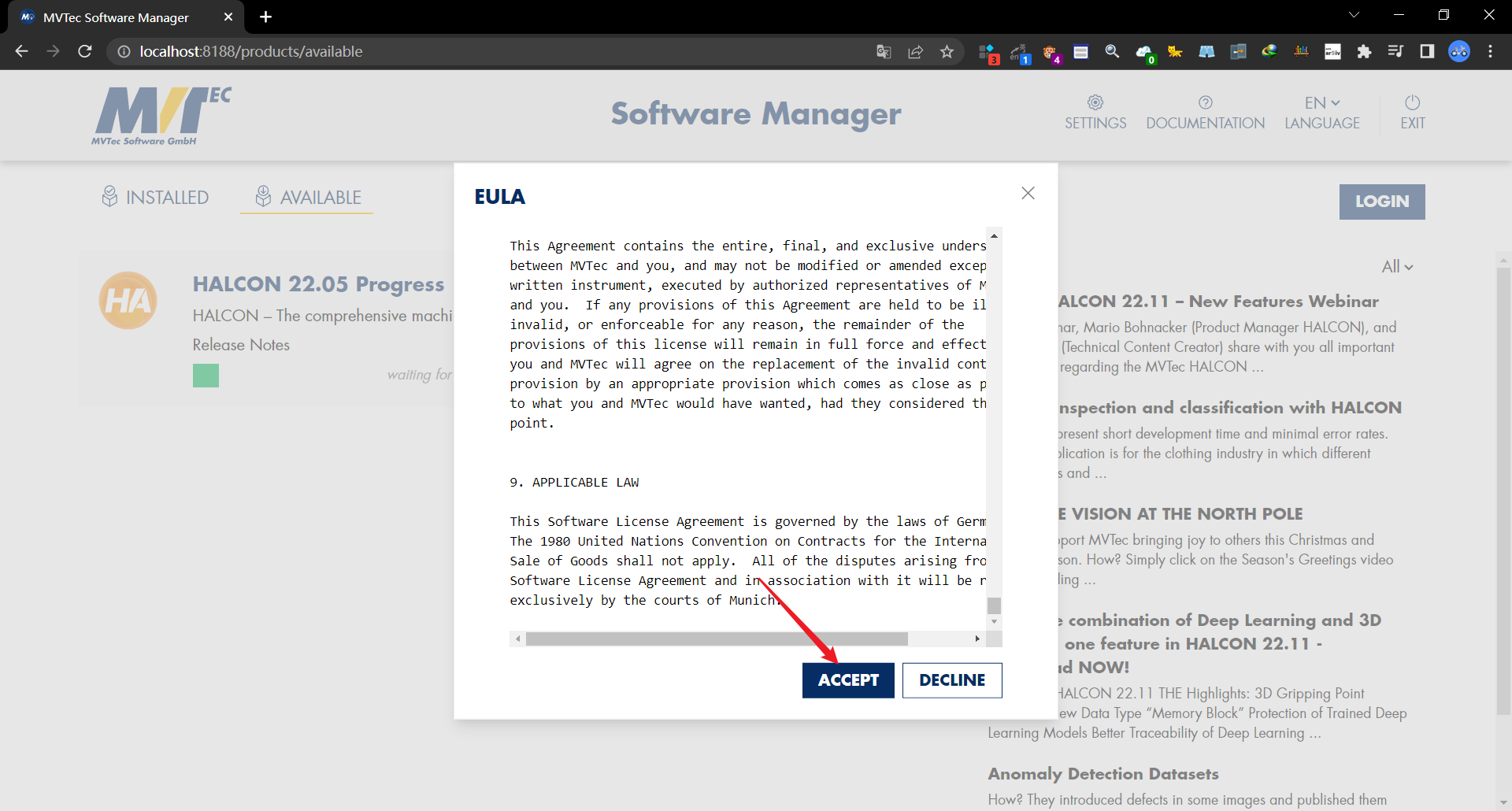Decline the EULA agreement
Viewport: 1512px width, 811px height.
point(952,680)
